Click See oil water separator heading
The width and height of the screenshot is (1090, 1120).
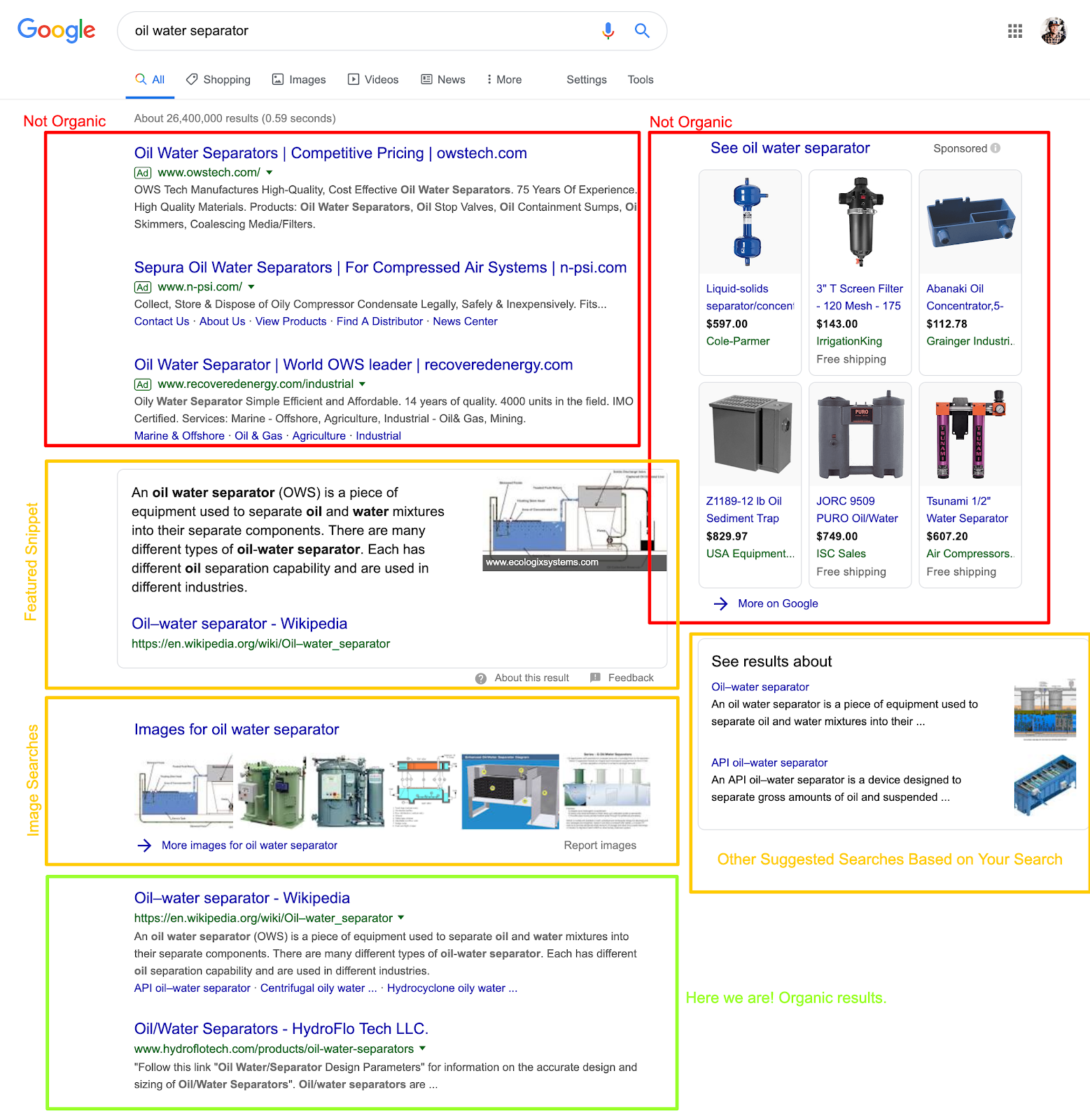pyautogui.click(x=790, y=148)
